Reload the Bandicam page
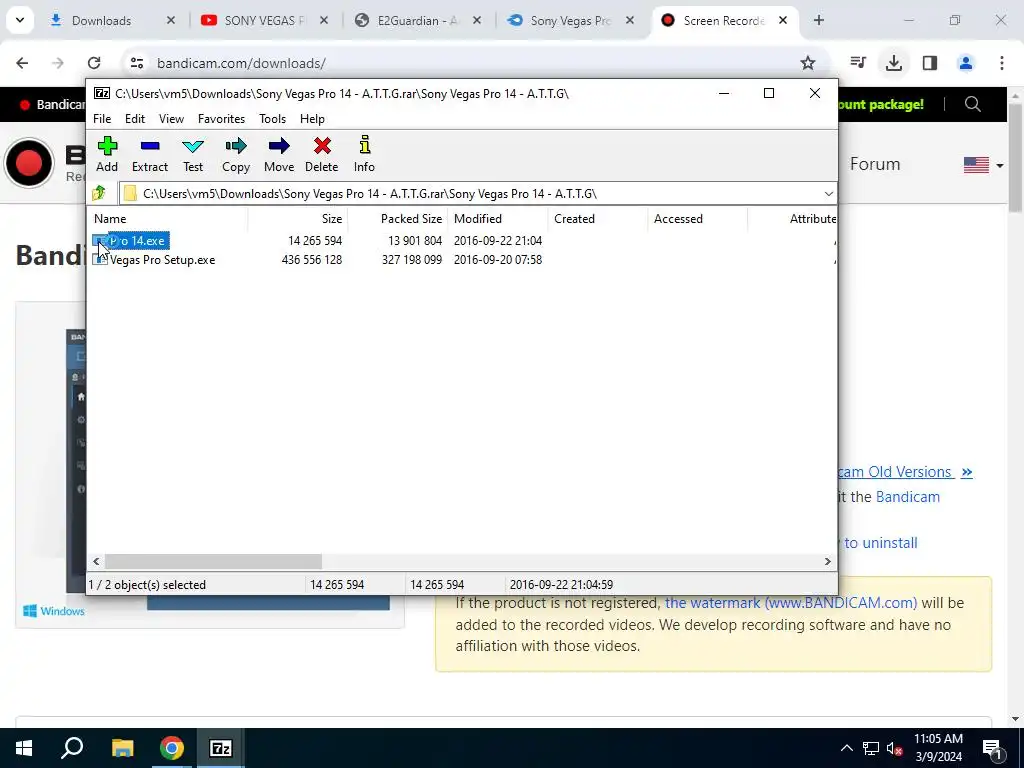Viewport: 1024px width, 768px height. click(x=94, y=63)
